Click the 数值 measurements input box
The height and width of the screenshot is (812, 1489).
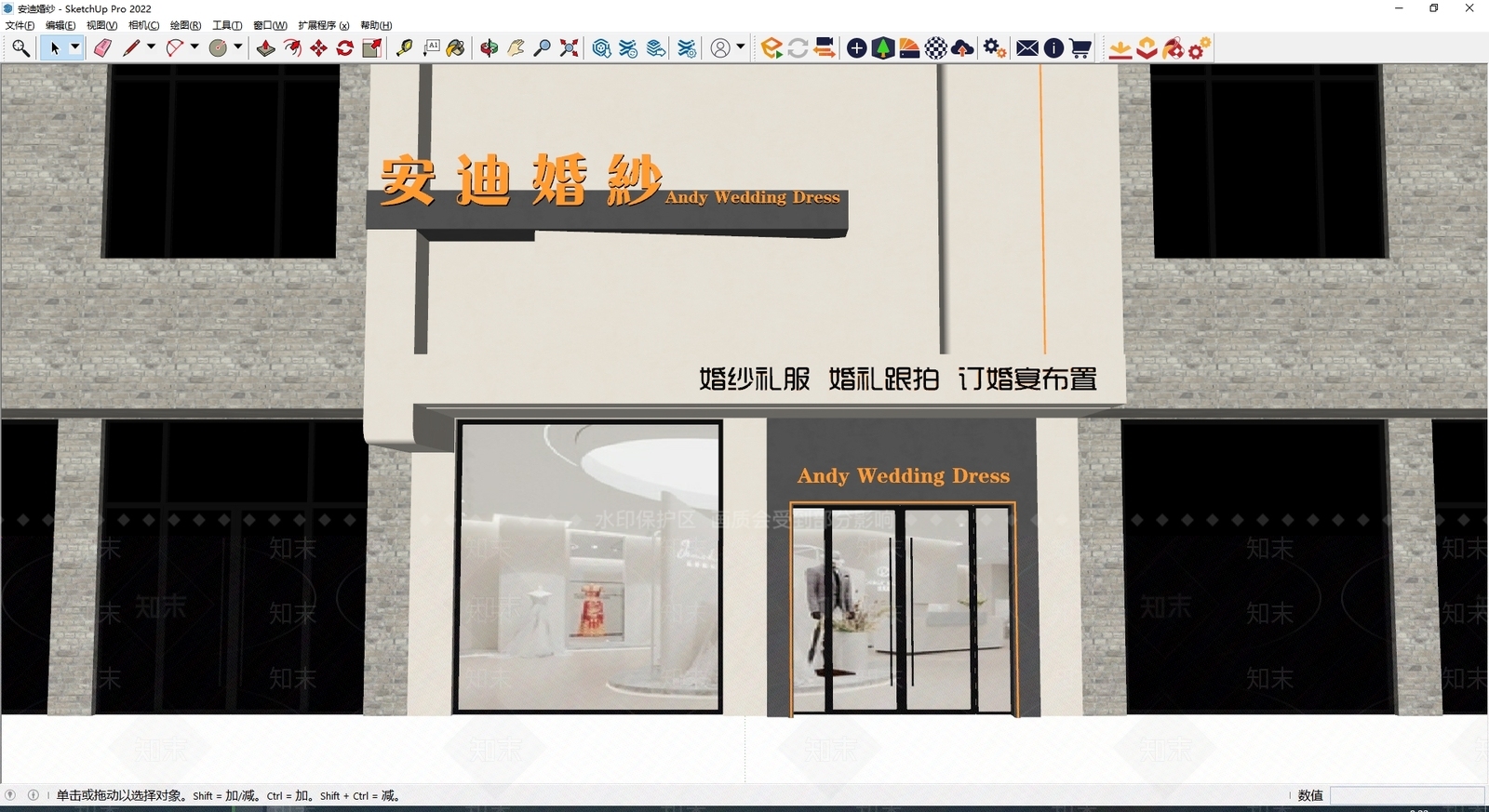point(1407,795)
